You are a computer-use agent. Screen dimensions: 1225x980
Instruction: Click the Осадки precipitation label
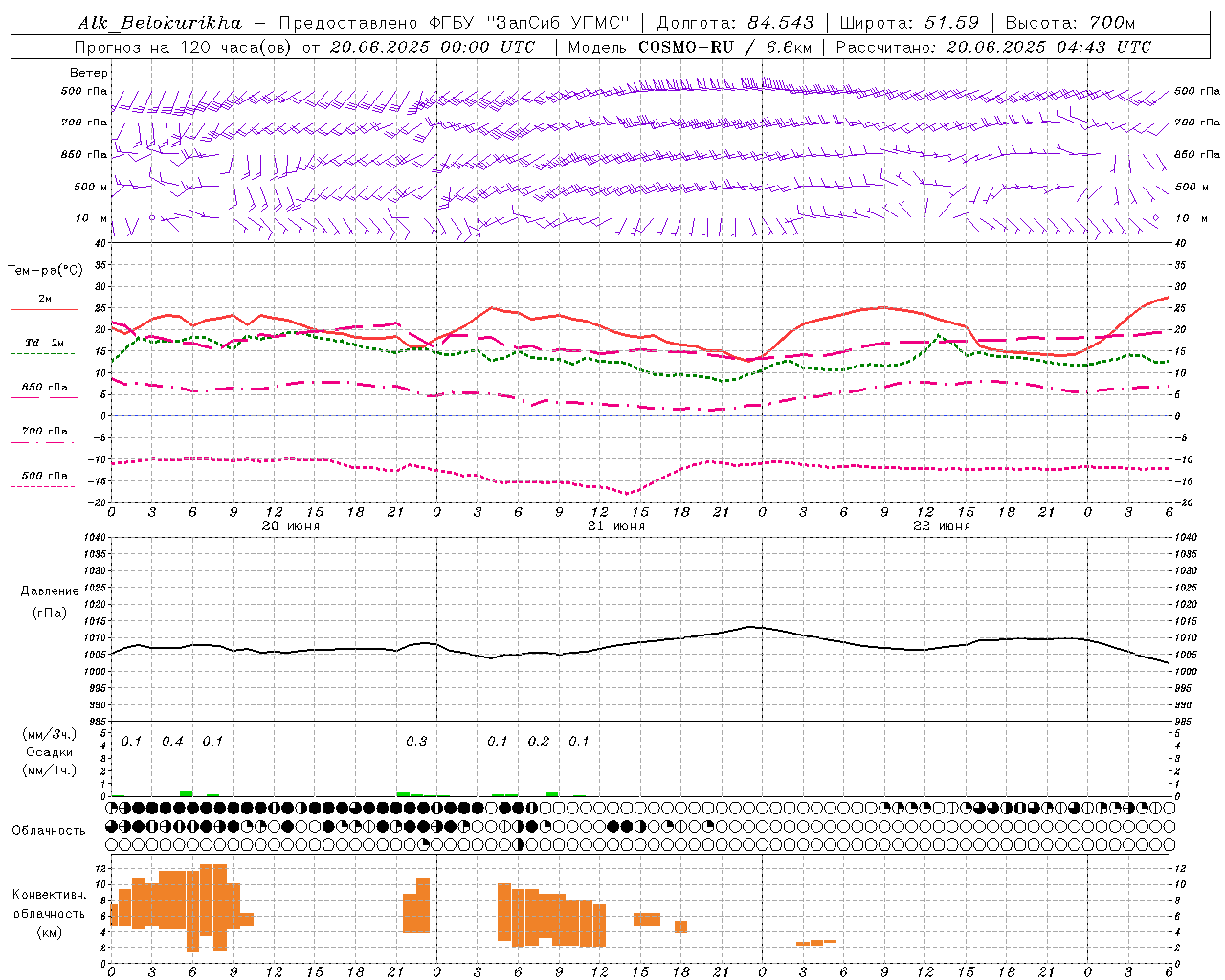pos(50,752)
